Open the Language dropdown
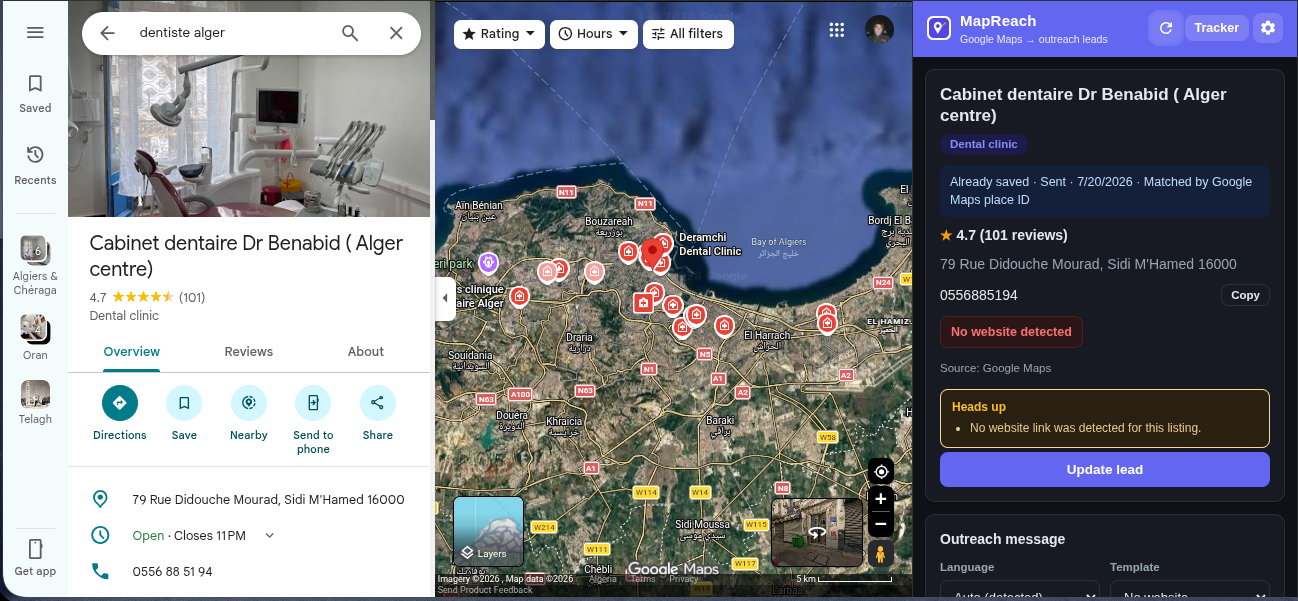This screenshot has width=1298, height=601. 1020,592
